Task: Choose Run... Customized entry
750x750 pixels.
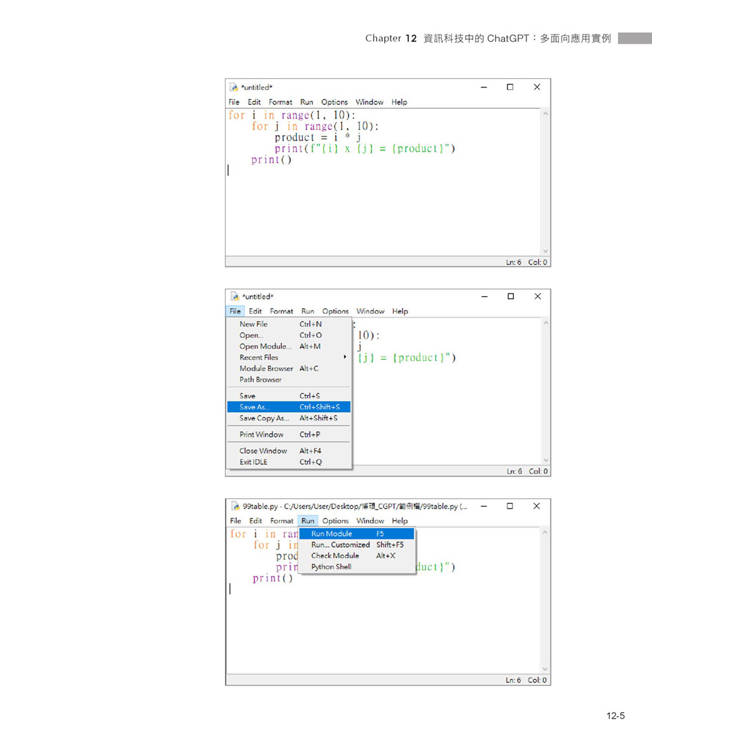Action: click(357, 544)
